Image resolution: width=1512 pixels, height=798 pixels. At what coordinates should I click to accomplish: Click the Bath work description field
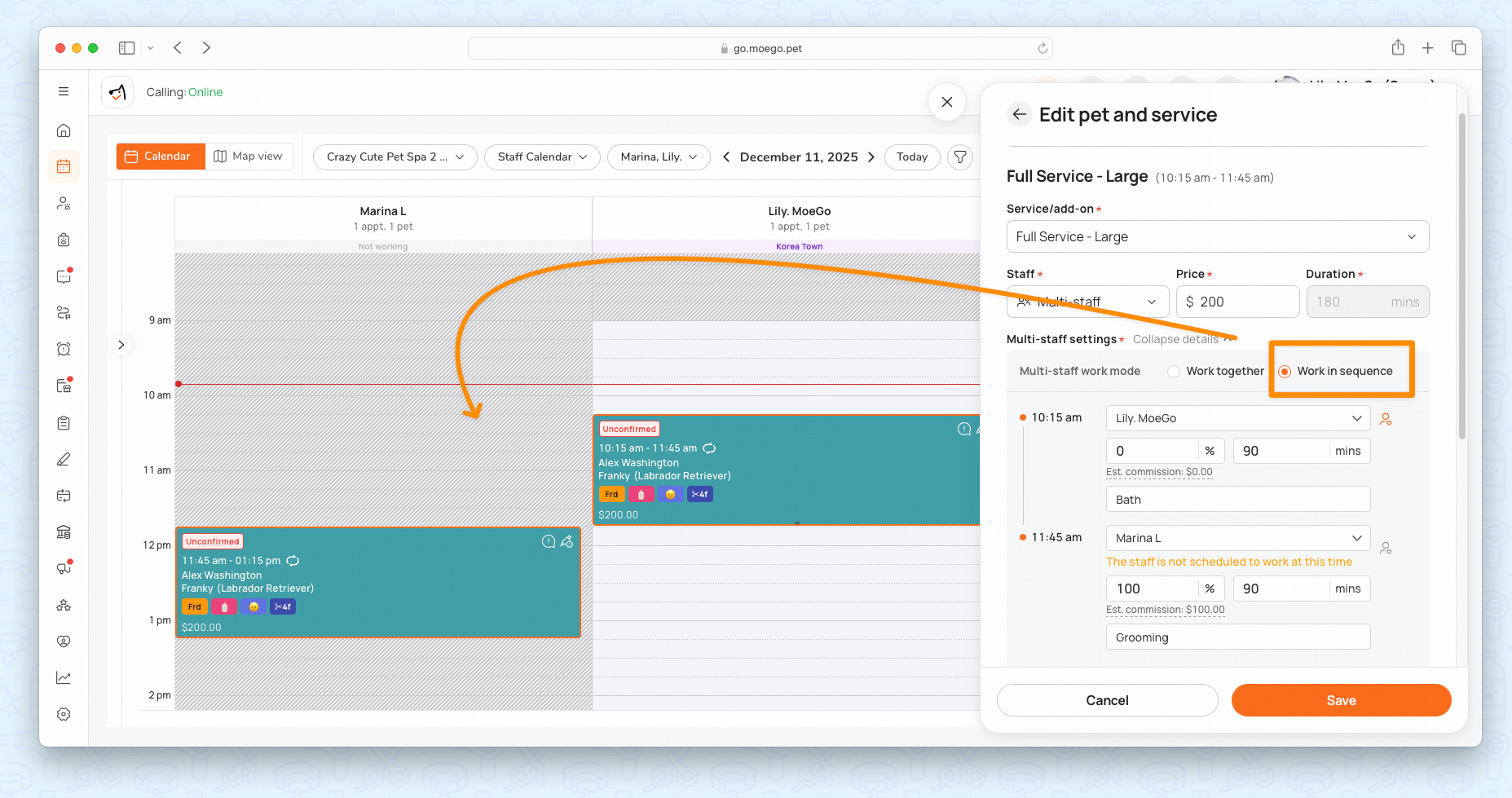(x=1238, y=500)
